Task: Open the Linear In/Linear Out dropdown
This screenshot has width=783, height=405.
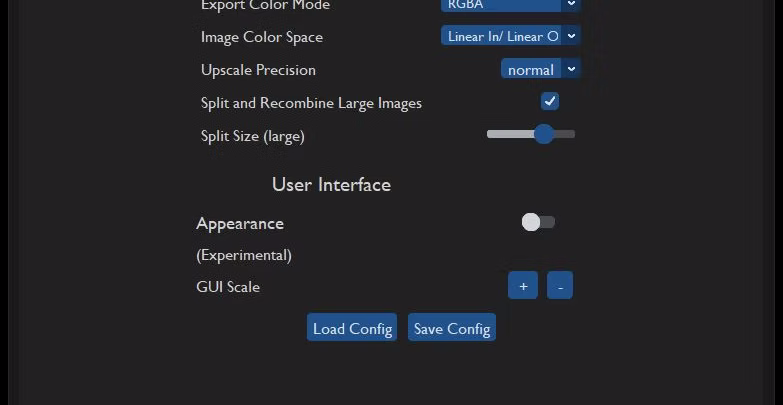Action: pyautogui.click(x=503, y=36)
